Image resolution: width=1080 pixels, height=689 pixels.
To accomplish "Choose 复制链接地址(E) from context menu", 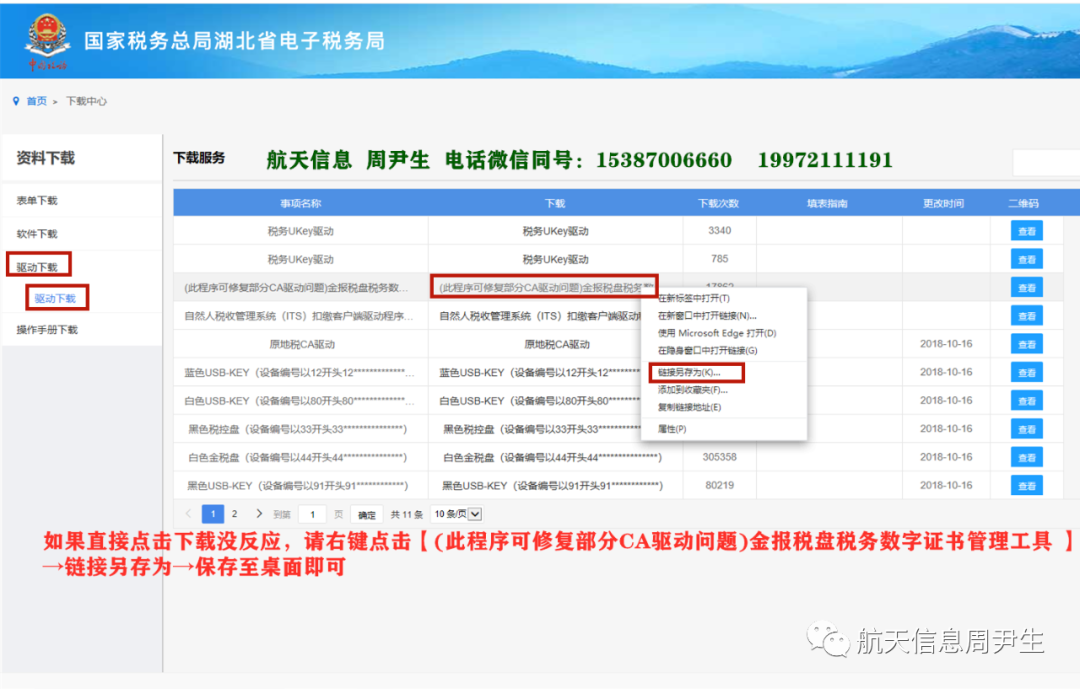I will [x=689, y=407].
